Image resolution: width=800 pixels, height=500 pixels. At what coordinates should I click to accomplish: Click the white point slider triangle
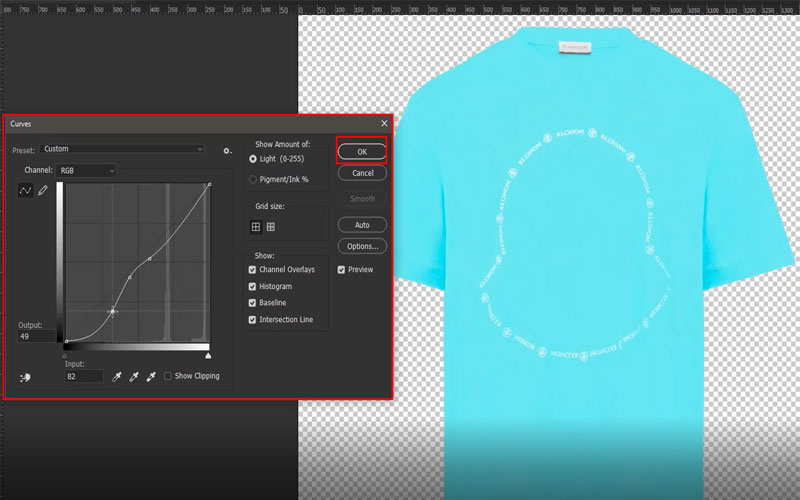(208, 356)
